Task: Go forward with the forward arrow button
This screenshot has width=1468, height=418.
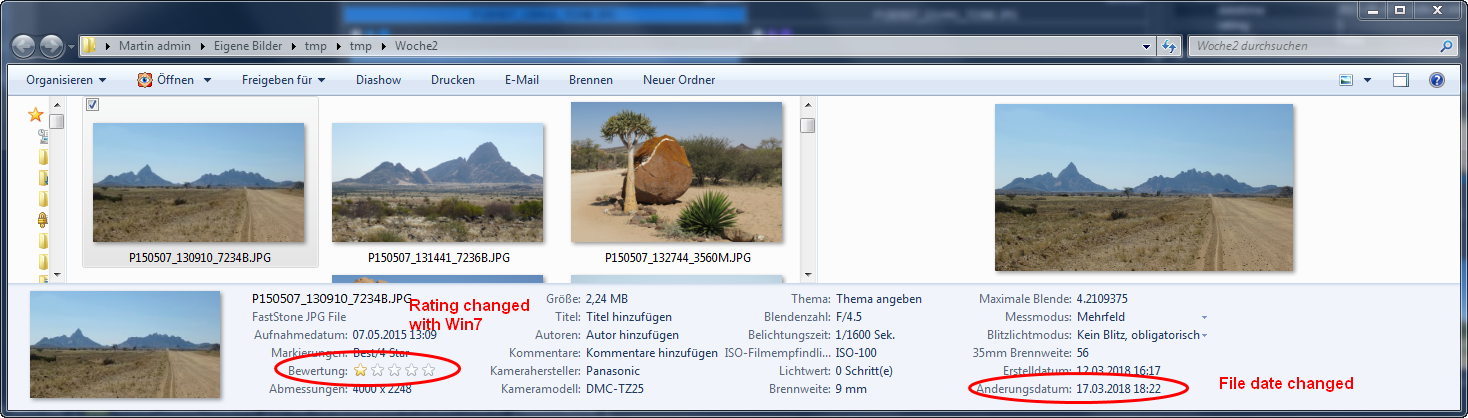Action: 51,46
